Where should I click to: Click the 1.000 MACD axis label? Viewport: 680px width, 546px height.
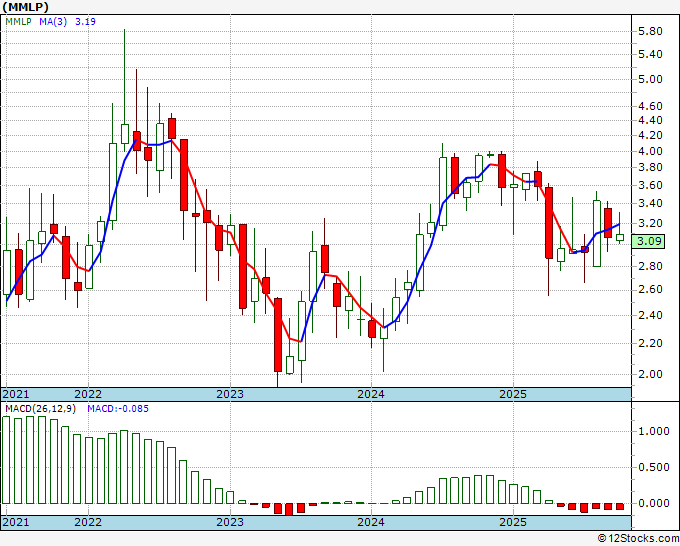[652, 432]
